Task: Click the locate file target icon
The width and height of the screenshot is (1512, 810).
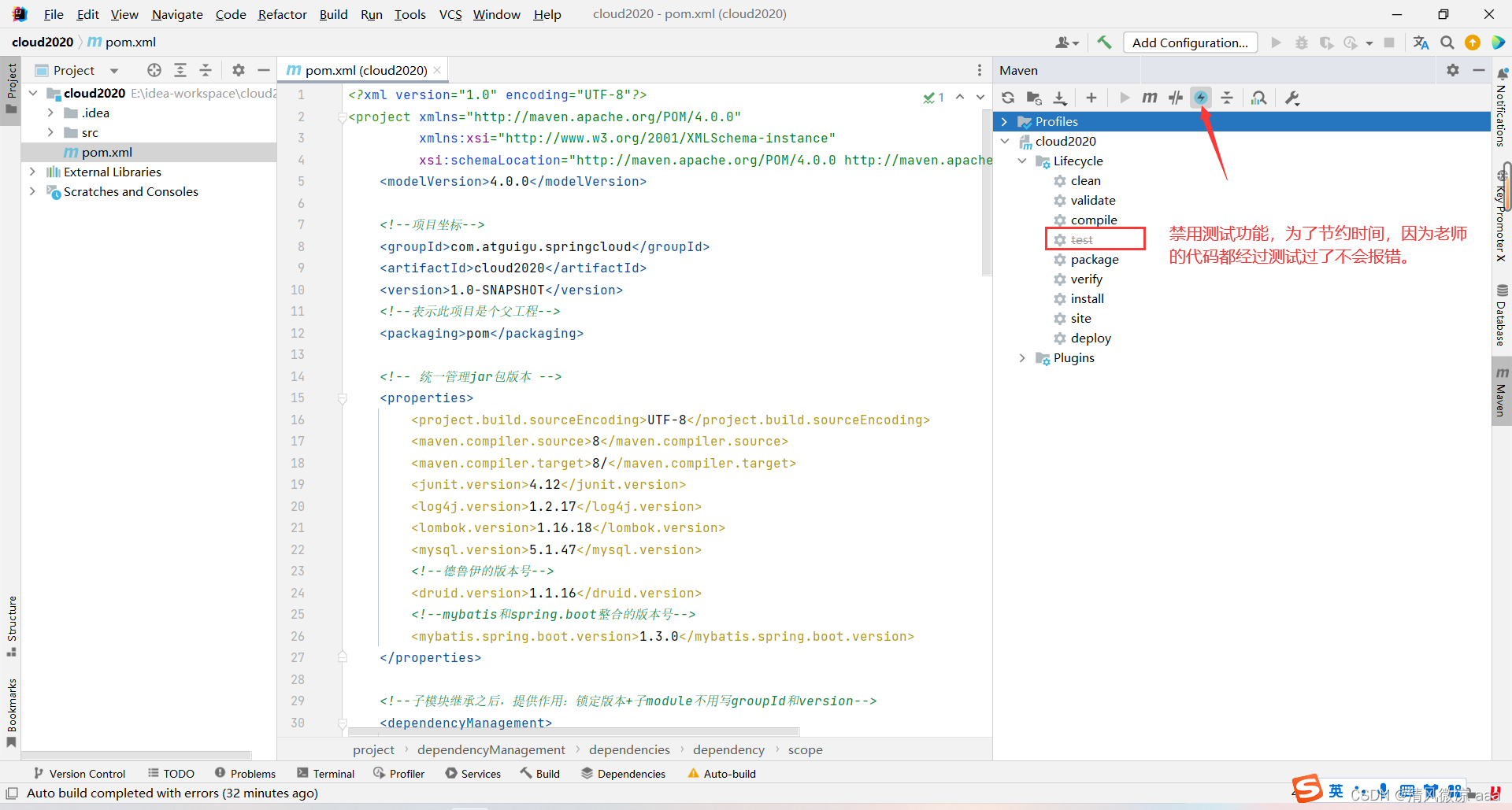Action: [154, 70]
